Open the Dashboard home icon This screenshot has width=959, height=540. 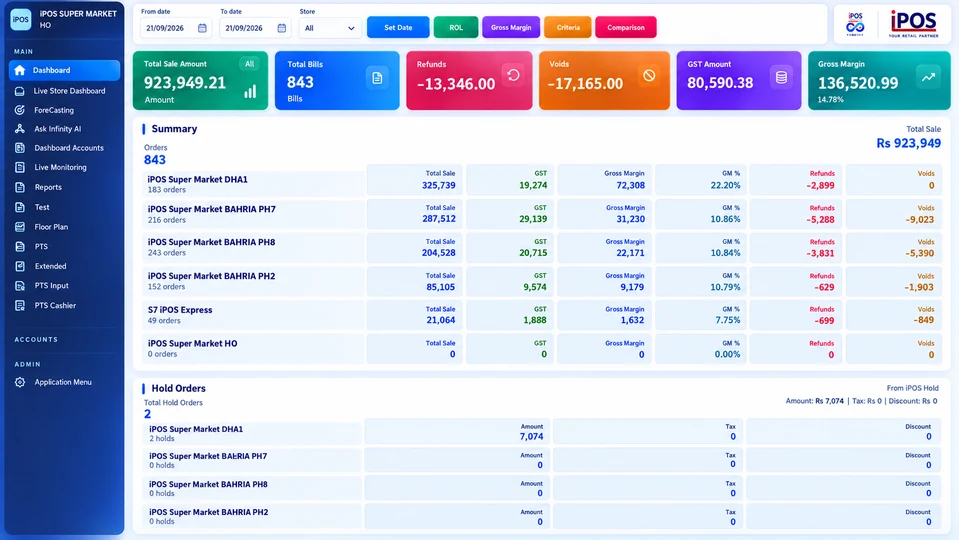click(x=20, y=70)
